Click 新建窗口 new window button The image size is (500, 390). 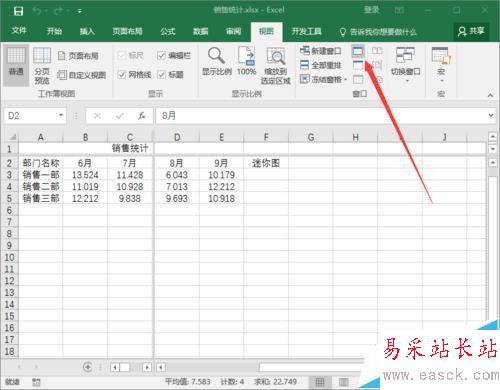click(320, 51)
